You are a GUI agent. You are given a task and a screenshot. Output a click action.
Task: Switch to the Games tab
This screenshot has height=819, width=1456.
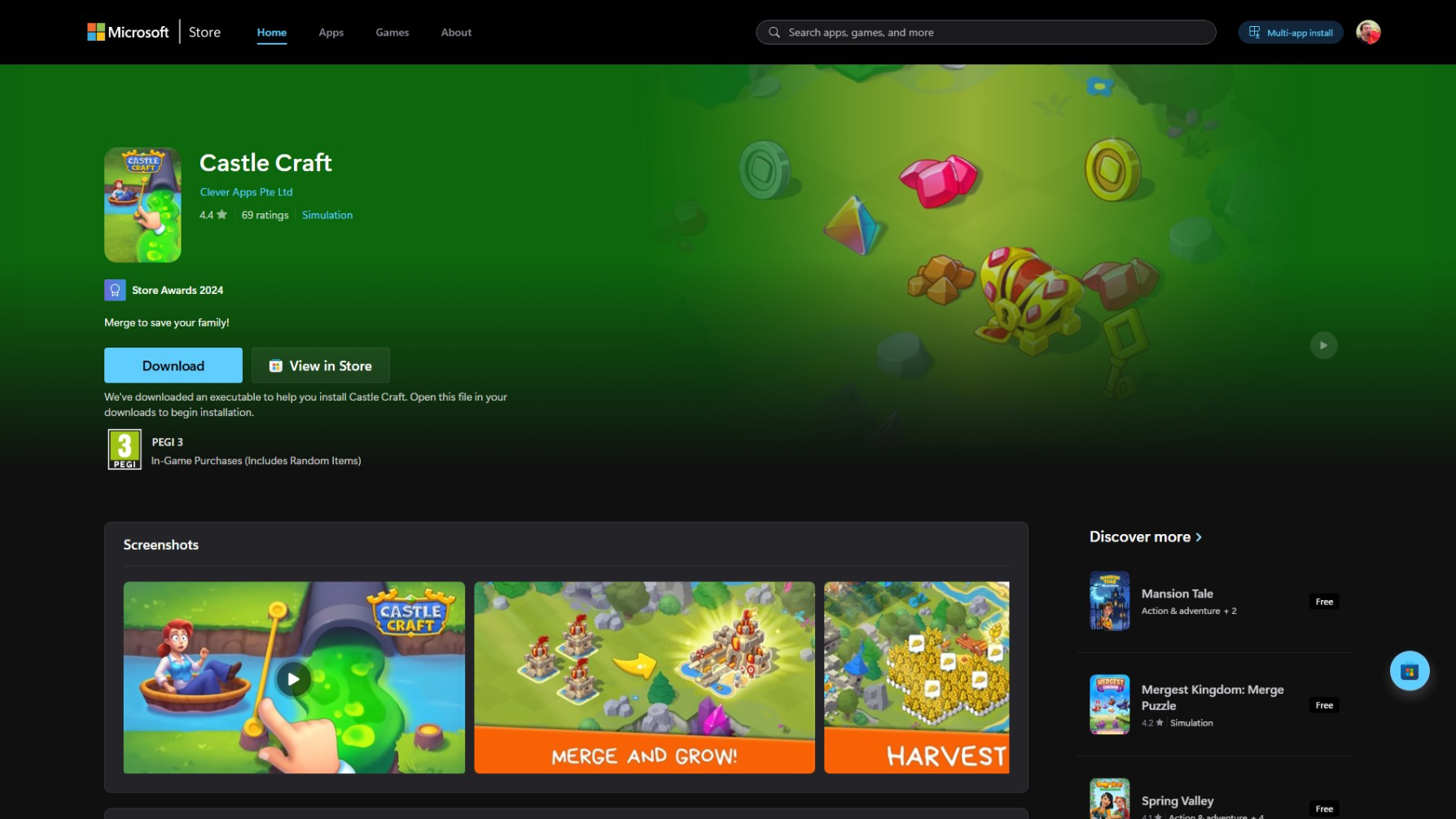pyautogui.click(x=392, y=33)
